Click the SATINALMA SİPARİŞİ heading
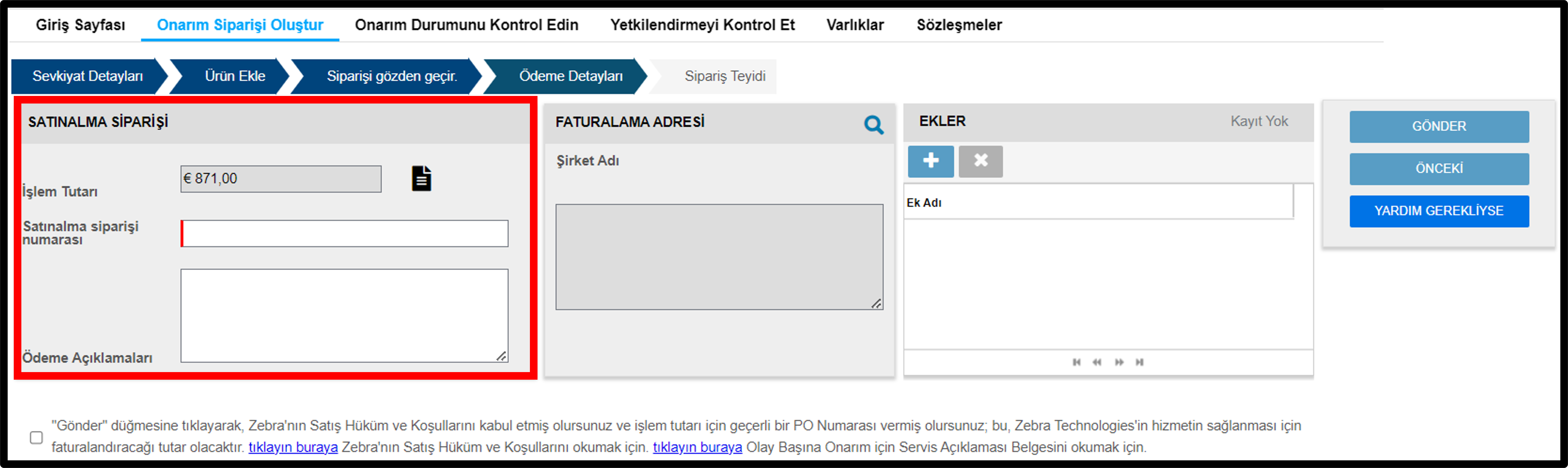 point(98,122)
